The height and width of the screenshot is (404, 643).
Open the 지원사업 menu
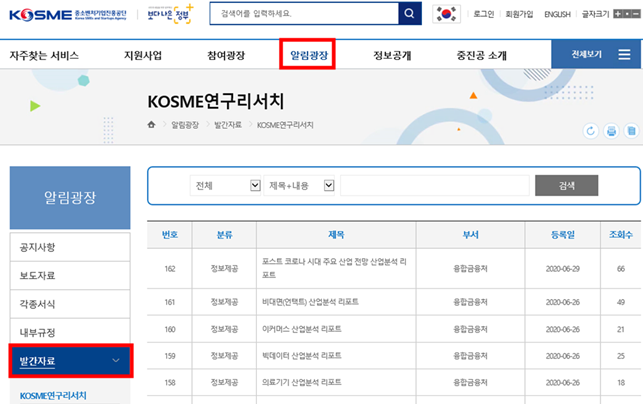pos(142,55)
